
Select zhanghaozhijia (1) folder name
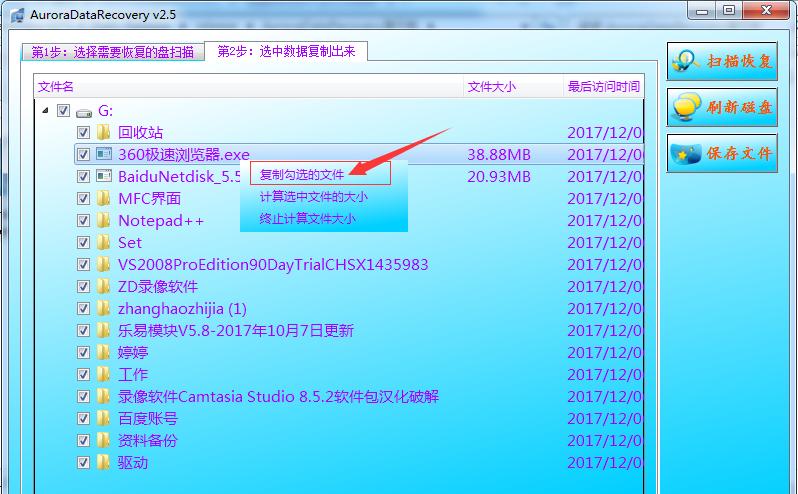pos(182,308)
